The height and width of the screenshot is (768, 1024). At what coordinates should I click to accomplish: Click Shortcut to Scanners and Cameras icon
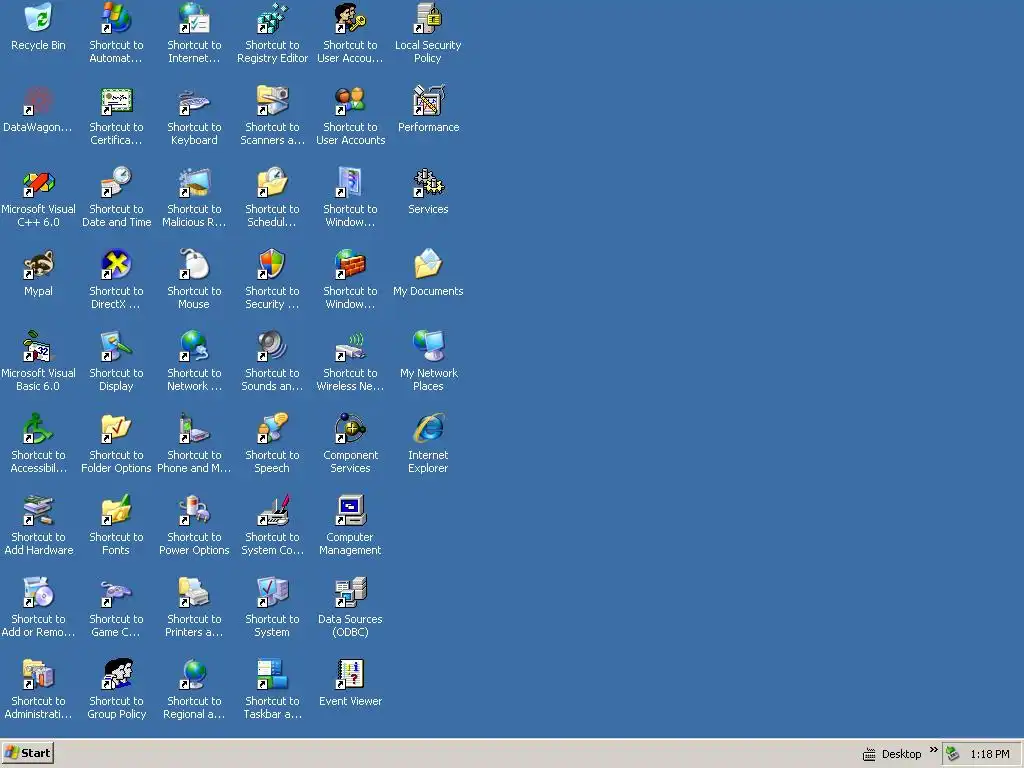[272, 101]
